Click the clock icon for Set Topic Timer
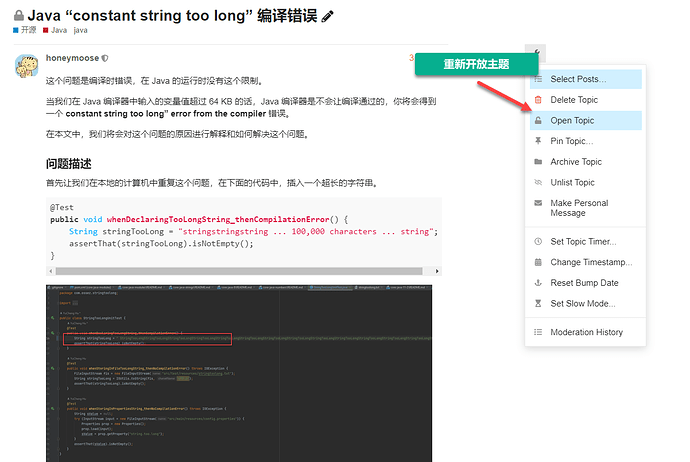 point(538,242)
